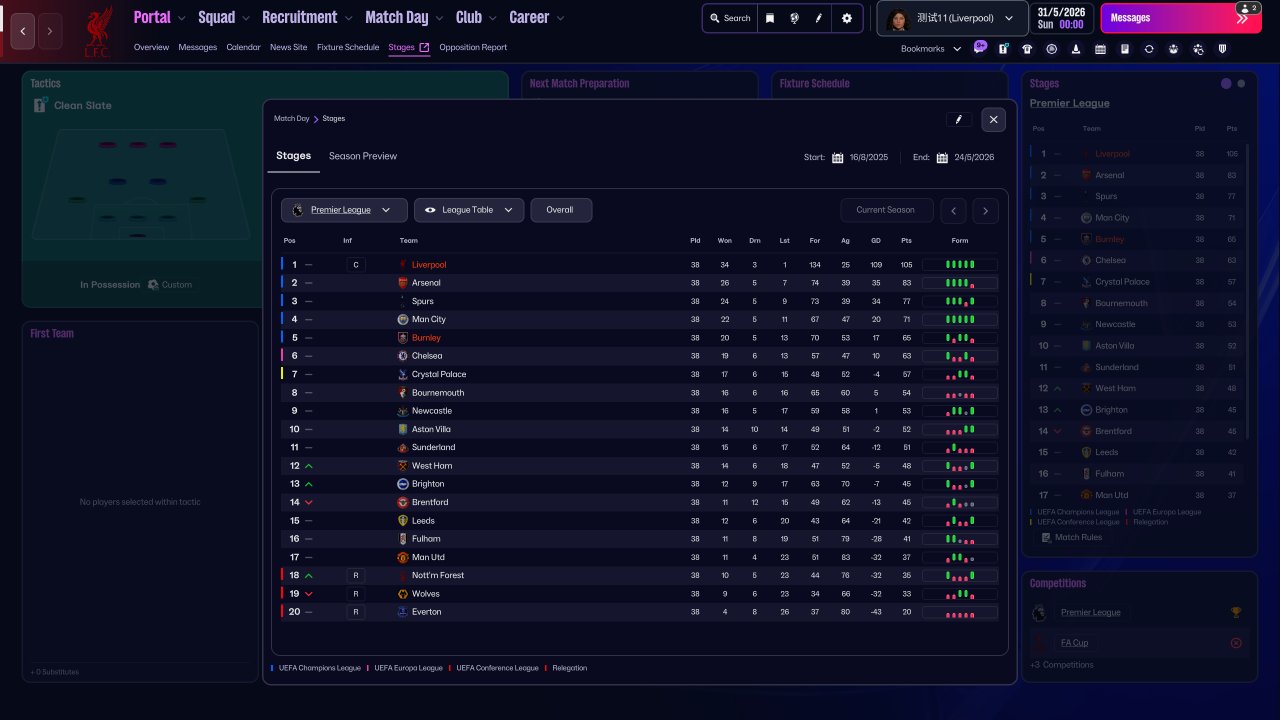Click Match Day in the dialog breadcrumb
The width and height of the screenshot is (1280, 720).
292,119
